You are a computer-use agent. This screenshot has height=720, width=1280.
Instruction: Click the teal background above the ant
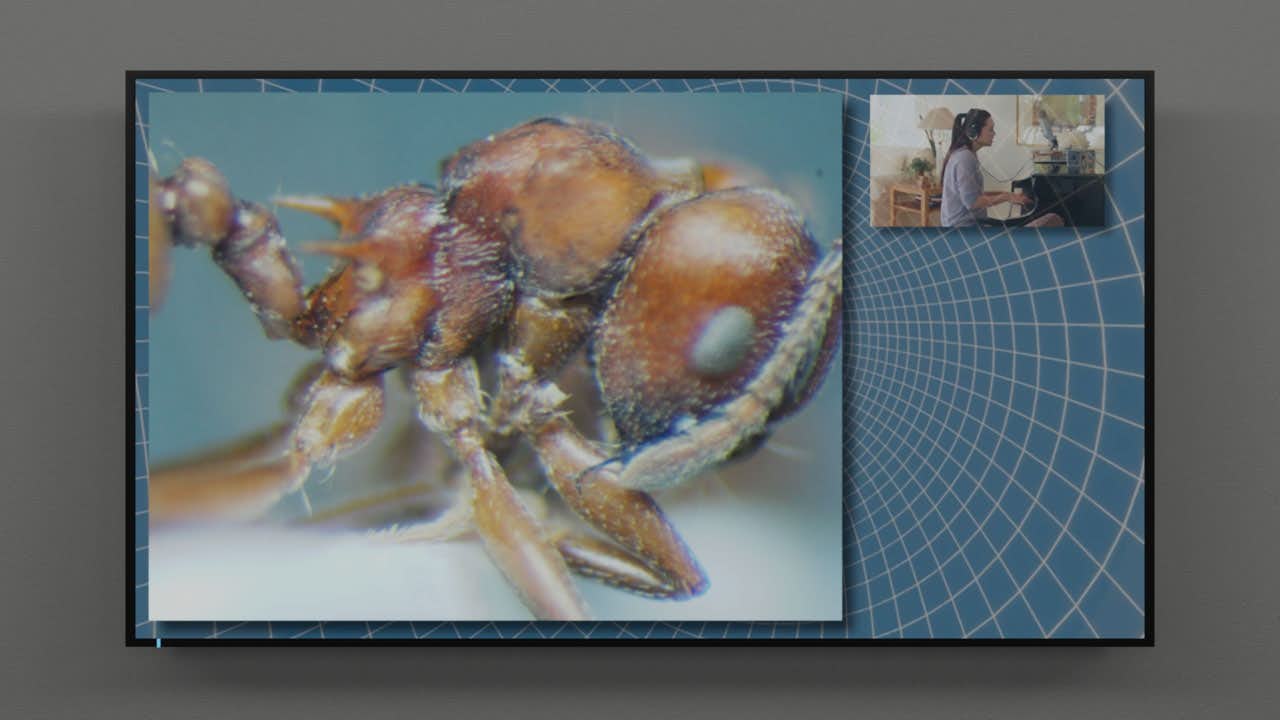[x=300, y=130]
